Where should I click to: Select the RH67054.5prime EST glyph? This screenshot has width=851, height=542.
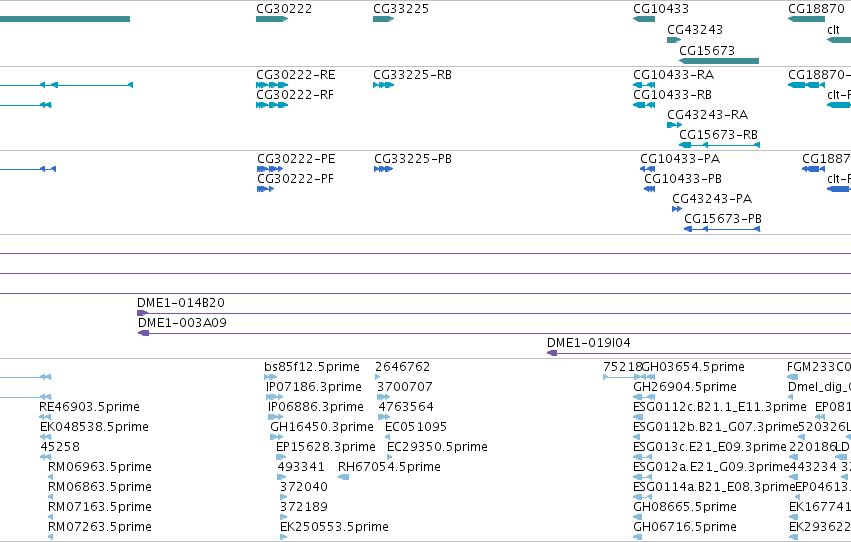tap(344, 477)
